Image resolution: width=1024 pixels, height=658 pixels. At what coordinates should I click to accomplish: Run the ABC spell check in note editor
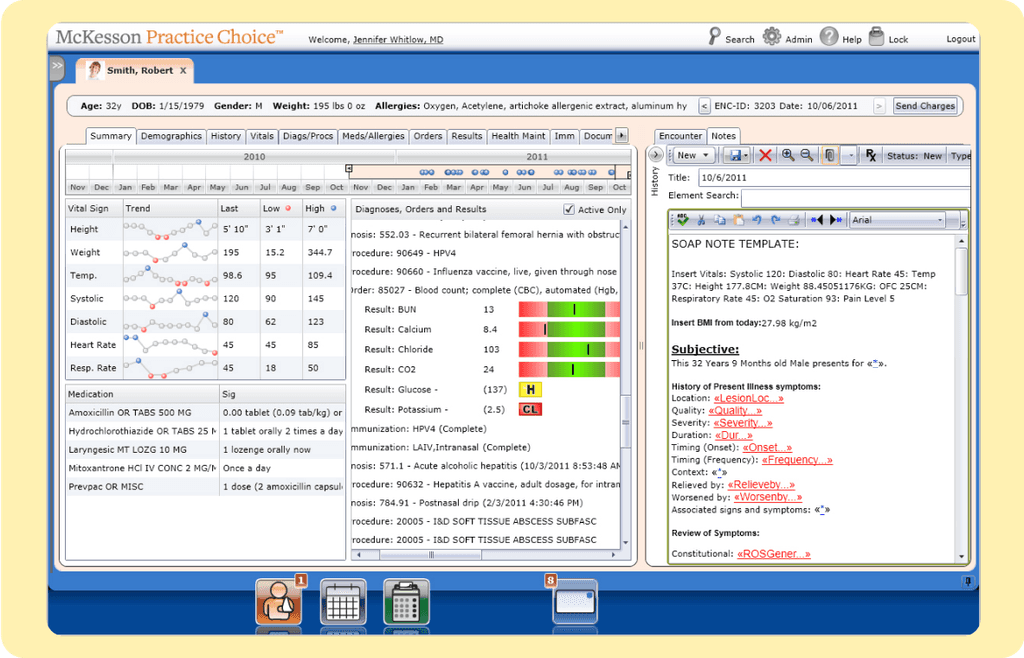pos(683,219)
